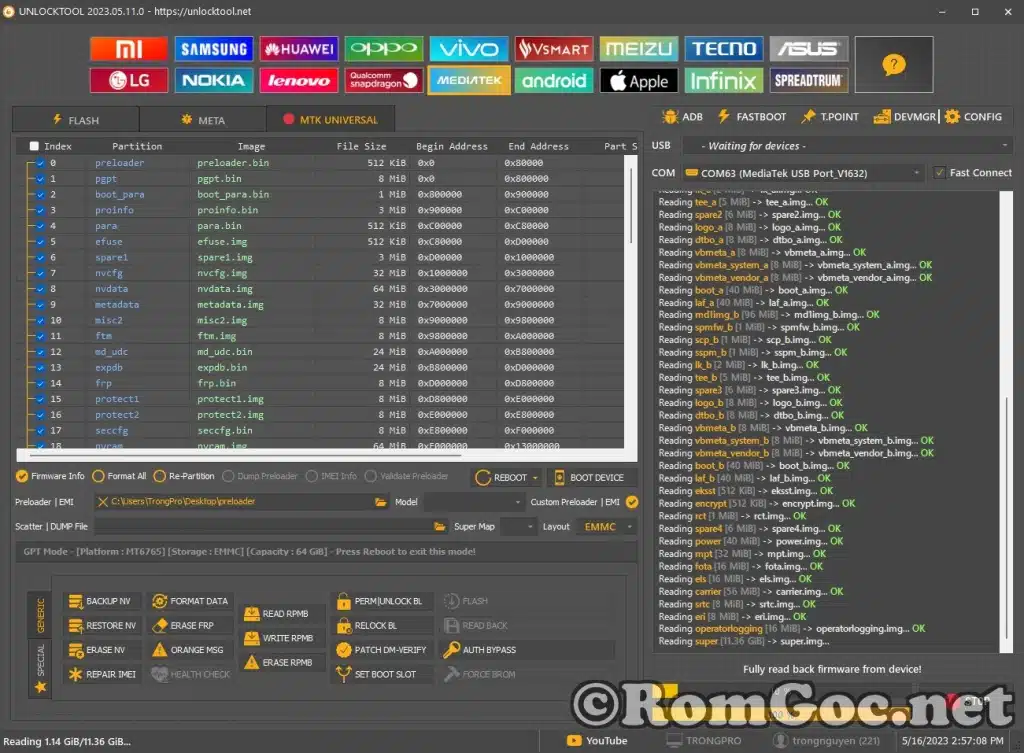Browse for the Preloader file folder icon
The image size is (1024, 753).
click(x=381, y=502)
